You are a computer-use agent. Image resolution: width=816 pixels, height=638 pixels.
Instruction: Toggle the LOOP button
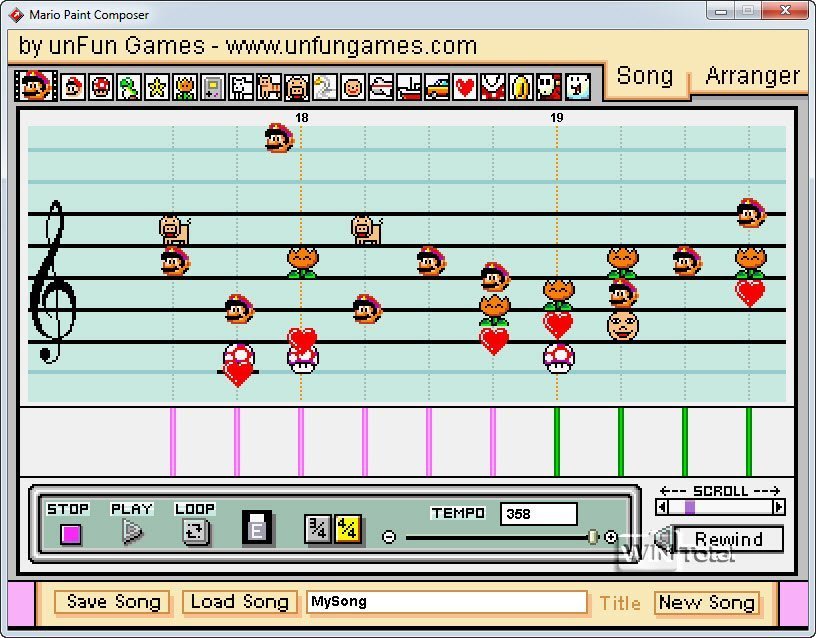(x=195, y=532)
